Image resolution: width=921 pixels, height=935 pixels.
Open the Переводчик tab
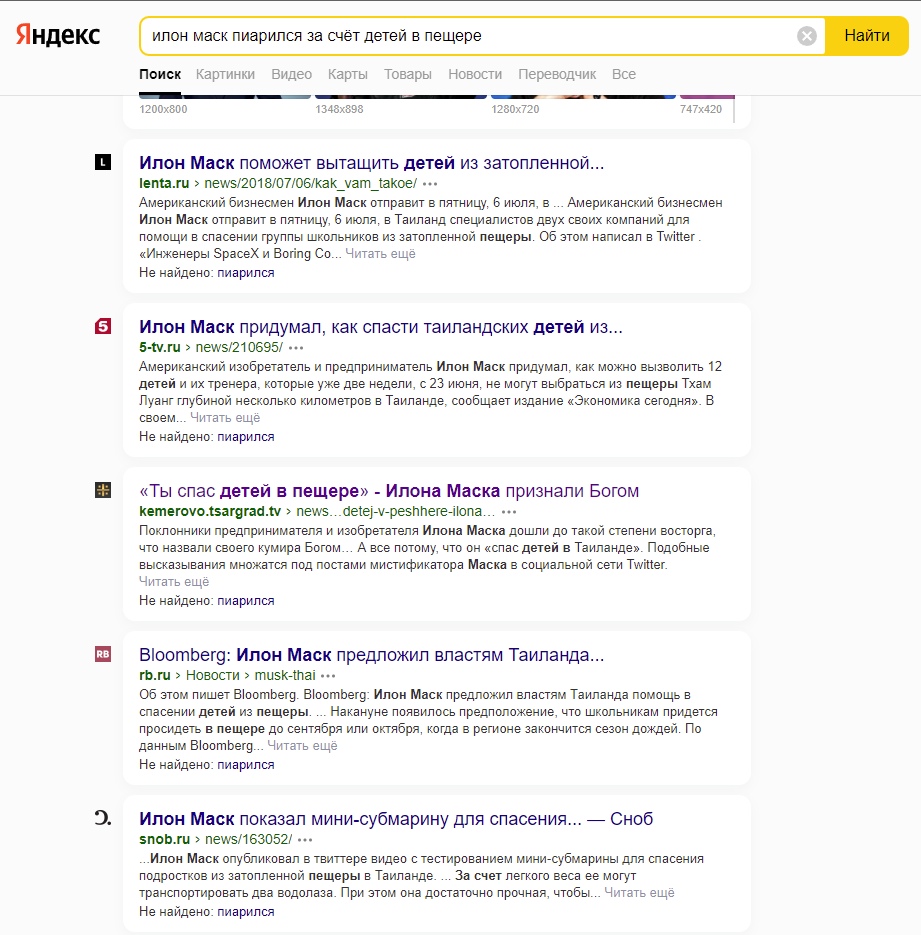pos(557,75)
